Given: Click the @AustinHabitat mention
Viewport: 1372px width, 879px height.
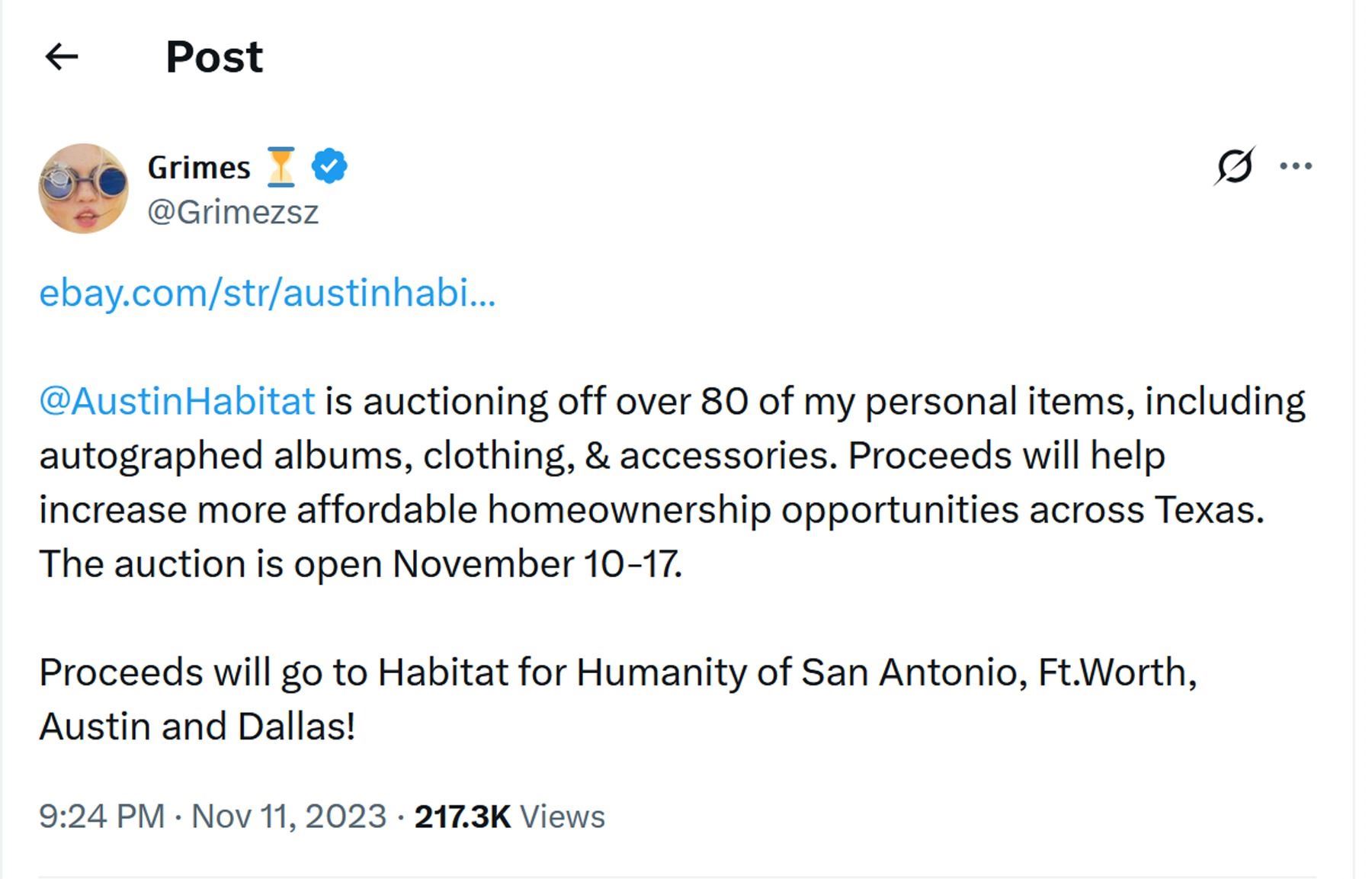Looking at the screenshot, I should (x=177, y=401).
